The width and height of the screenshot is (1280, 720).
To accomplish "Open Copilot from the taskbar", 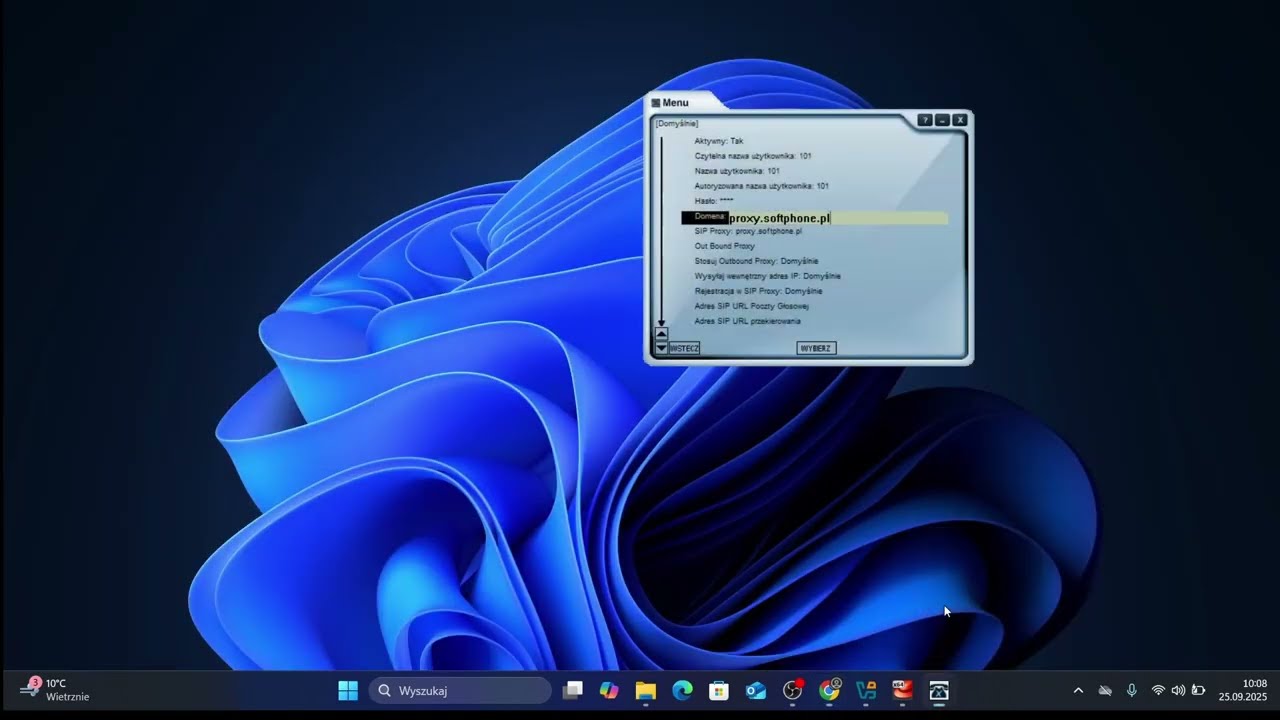I will click(x=609, y=691).
